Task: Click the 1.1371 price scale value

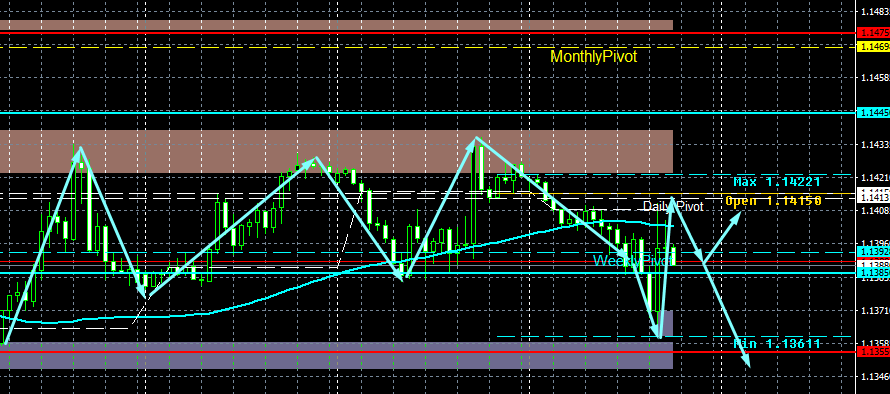Action: point(874,311)
